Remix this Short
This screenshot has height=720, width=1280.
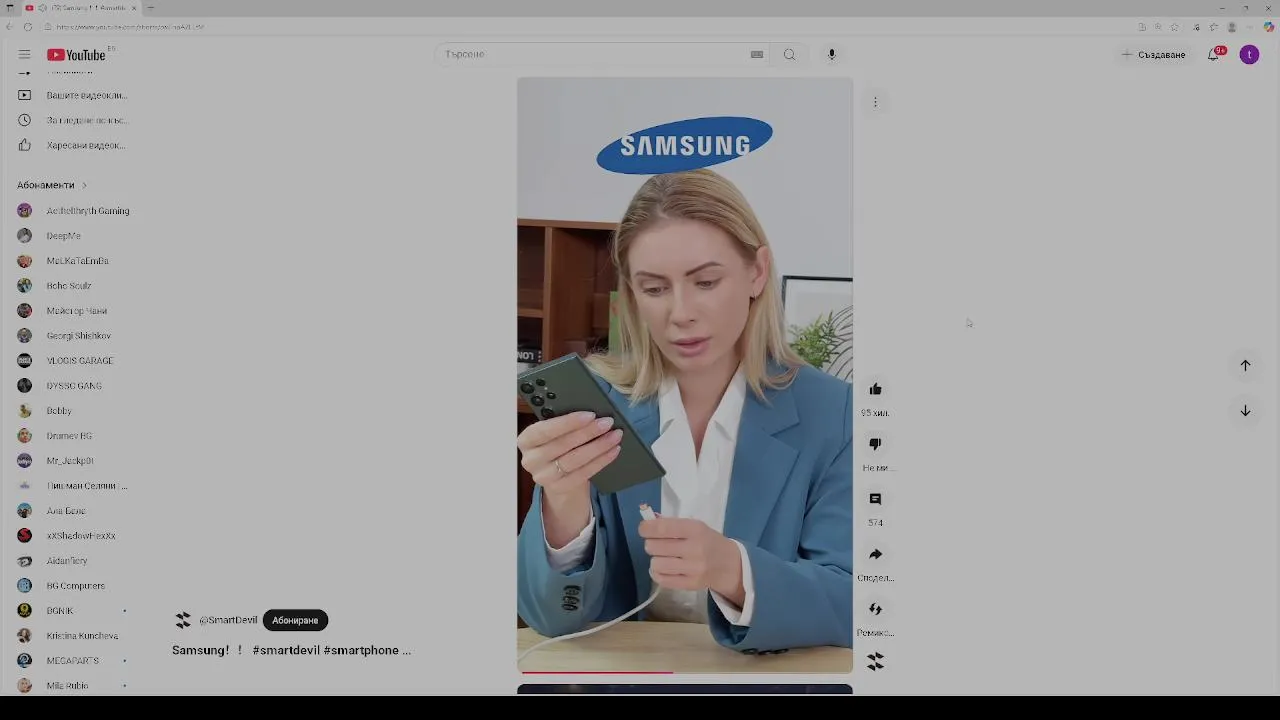pos(875,609)
